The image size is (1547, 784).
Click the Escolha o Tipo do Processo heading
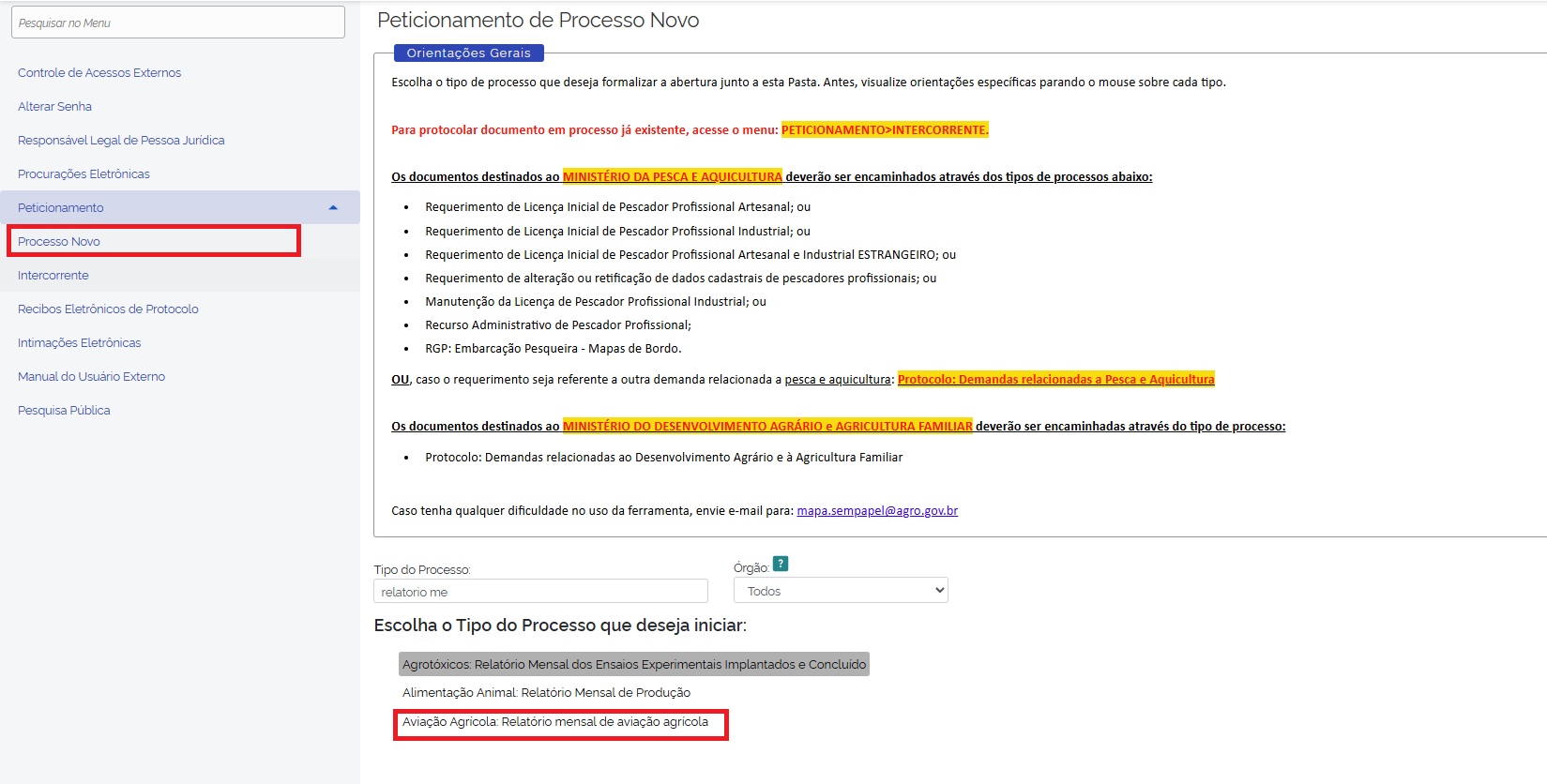coord(560,626)
